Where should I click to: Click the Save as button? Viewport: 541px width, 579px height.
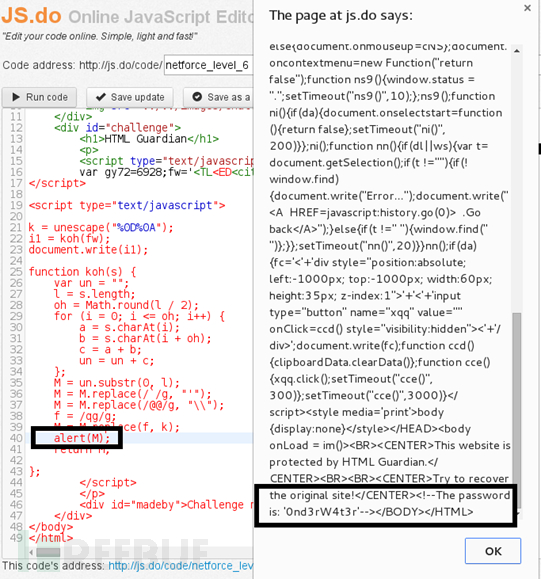pyautogui.click(x=219, y=97)
